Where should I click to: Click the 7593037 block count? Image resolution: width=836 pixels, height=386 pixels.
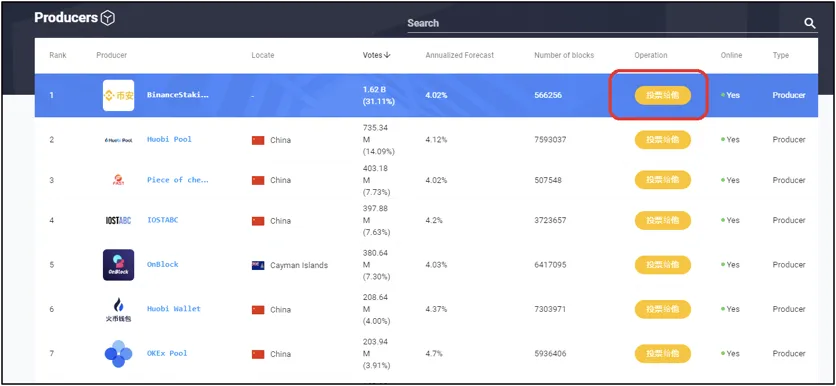pyautogui.click(x=550, y=140)
